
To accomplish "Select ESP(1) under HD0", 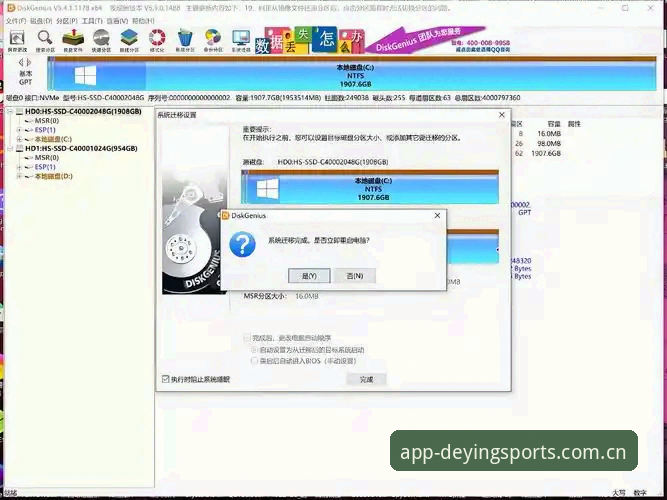I will [45, 130].
